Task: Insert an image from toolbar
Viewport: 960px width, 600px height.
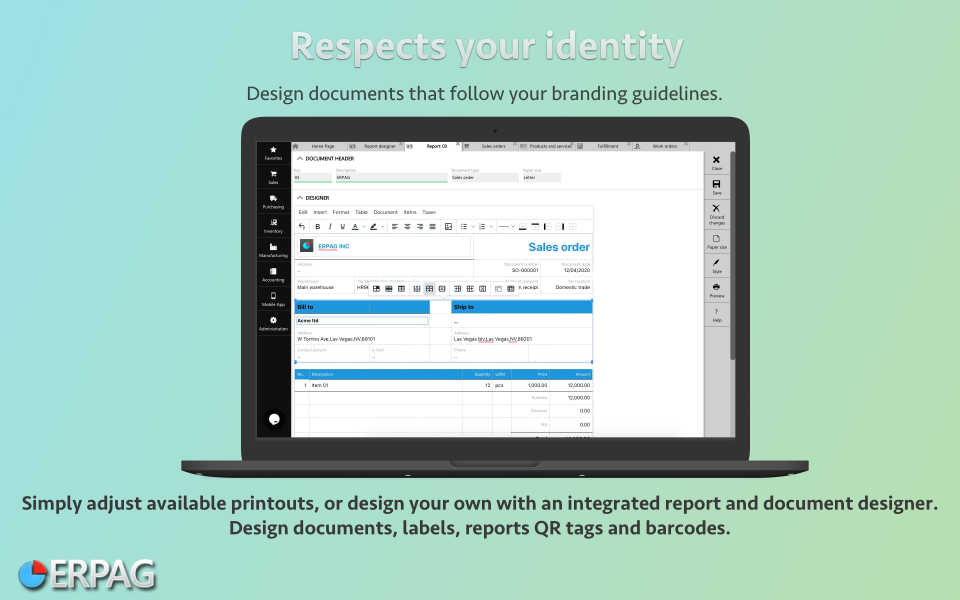Action: tap(448, 227)
